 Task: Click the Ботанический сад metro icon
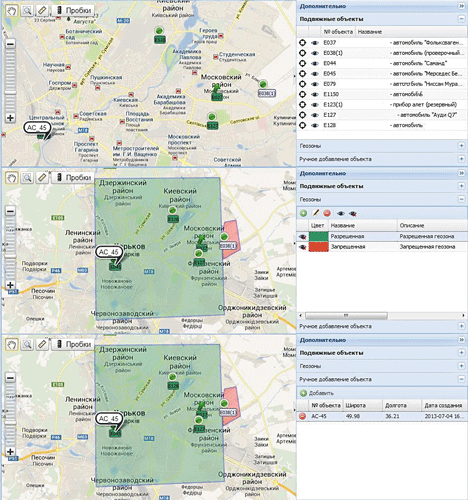tap(62, 37)
